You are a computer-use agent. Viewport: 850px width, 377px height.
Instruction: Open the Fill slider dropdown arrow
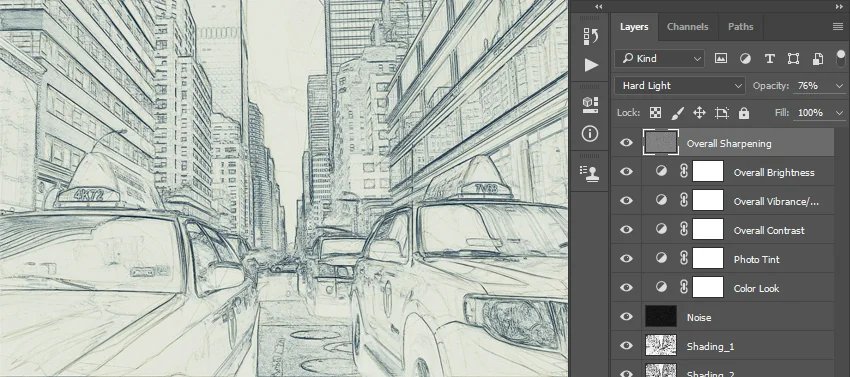point(840,113)
